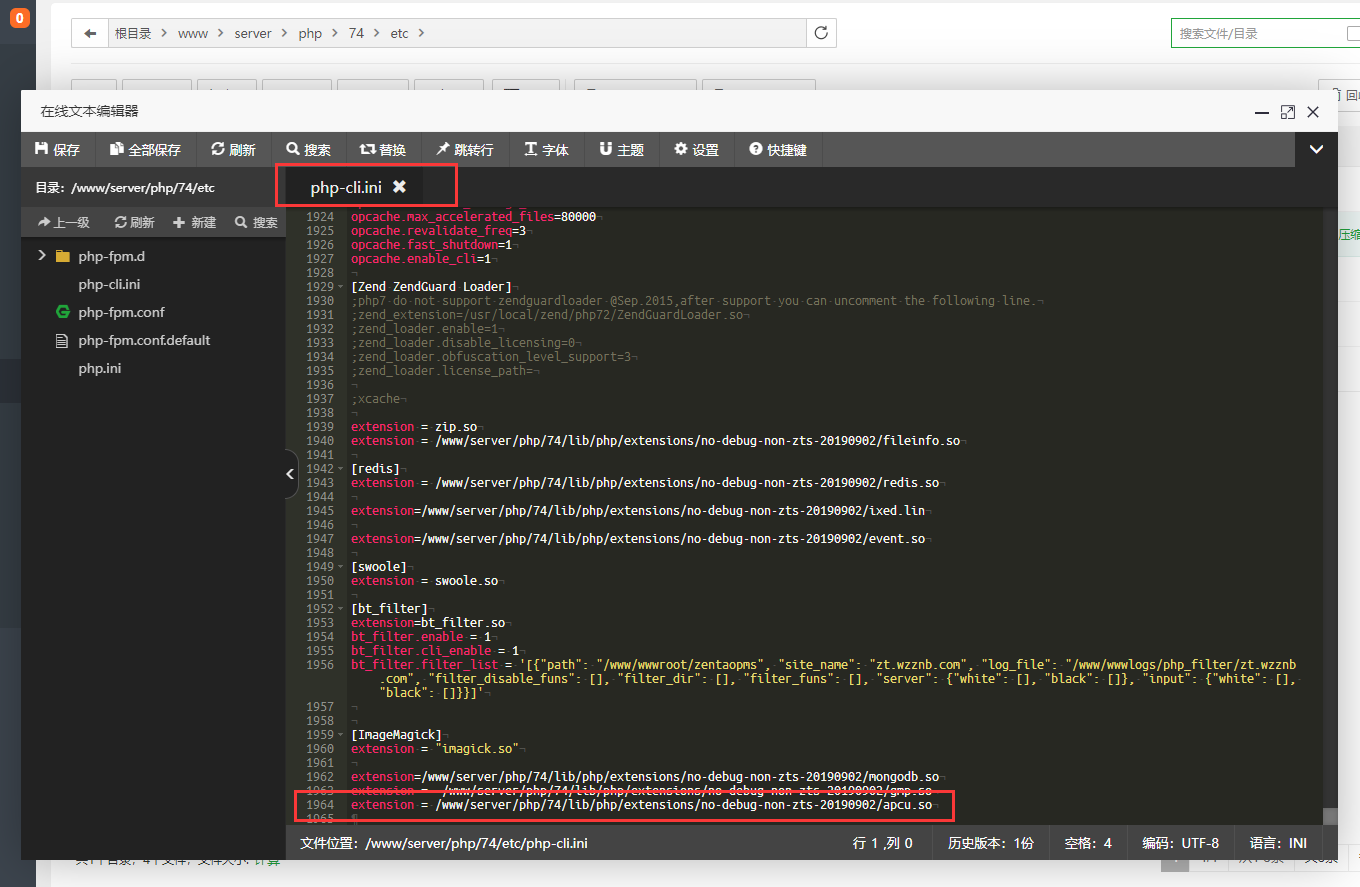Screen dimensions: 1360x887
Task: Close the php-cli.ini tab with X
Action: [x=399, y=187]
